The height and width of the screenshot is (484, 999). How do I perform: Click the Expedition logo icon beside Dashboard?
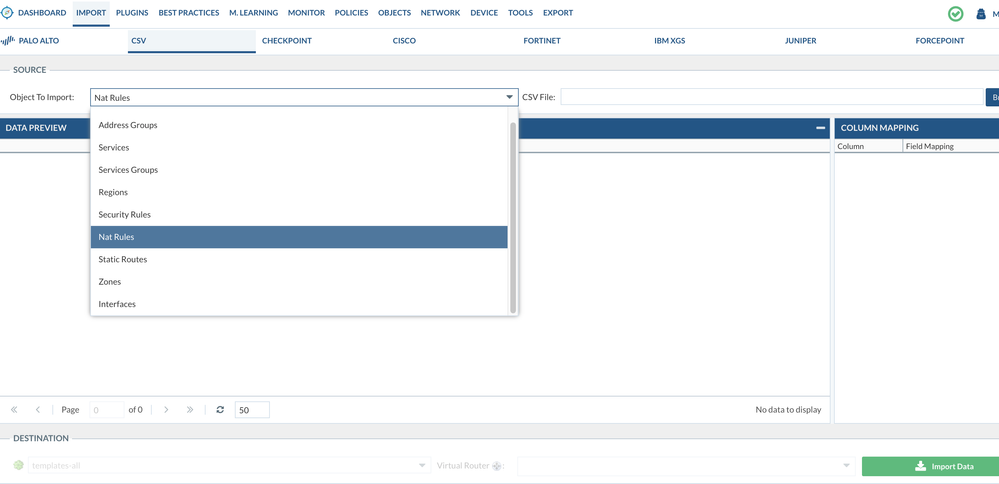(x=8, y=13)
